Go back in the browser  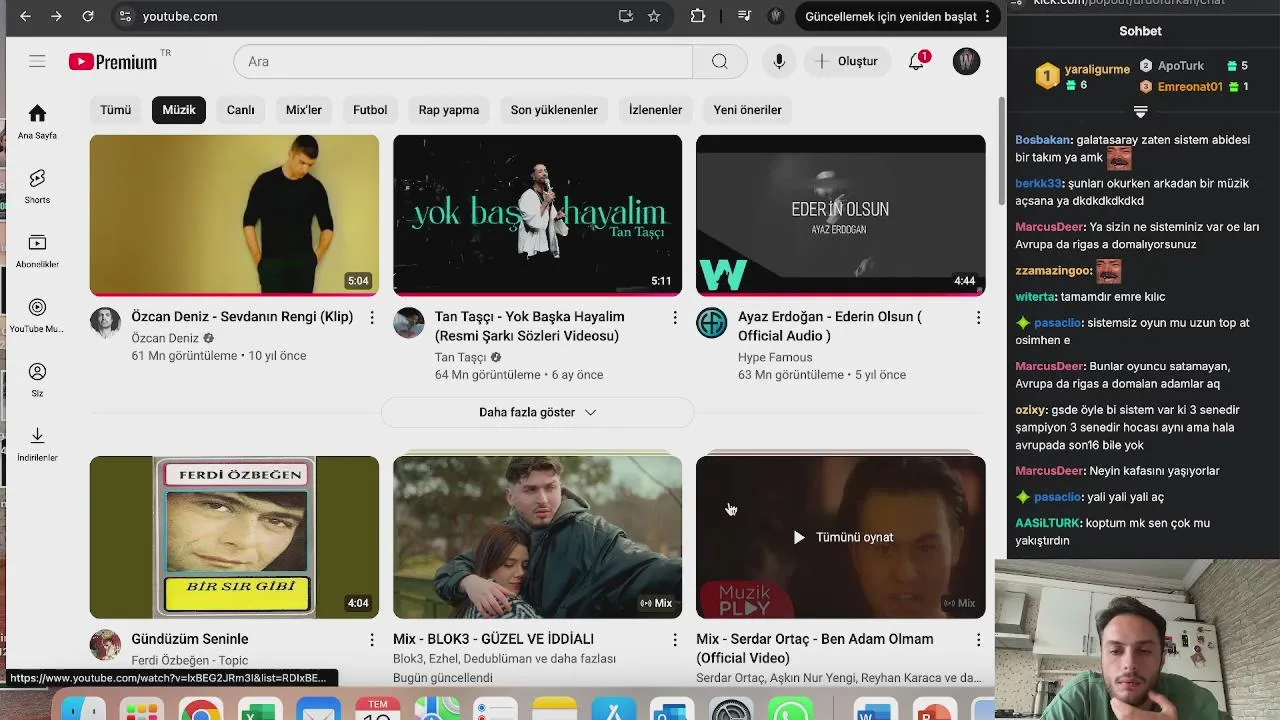[25, 16]
